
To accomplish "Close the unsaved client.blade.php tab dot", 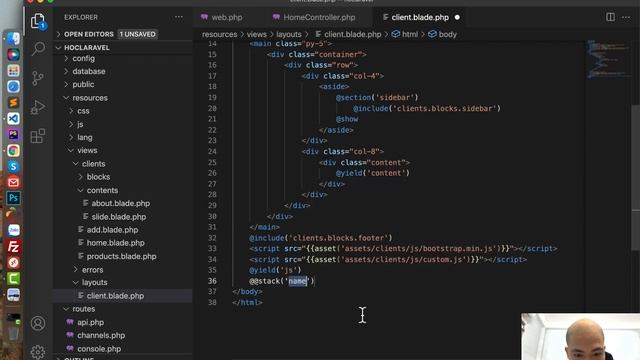I will pos(457,18).
